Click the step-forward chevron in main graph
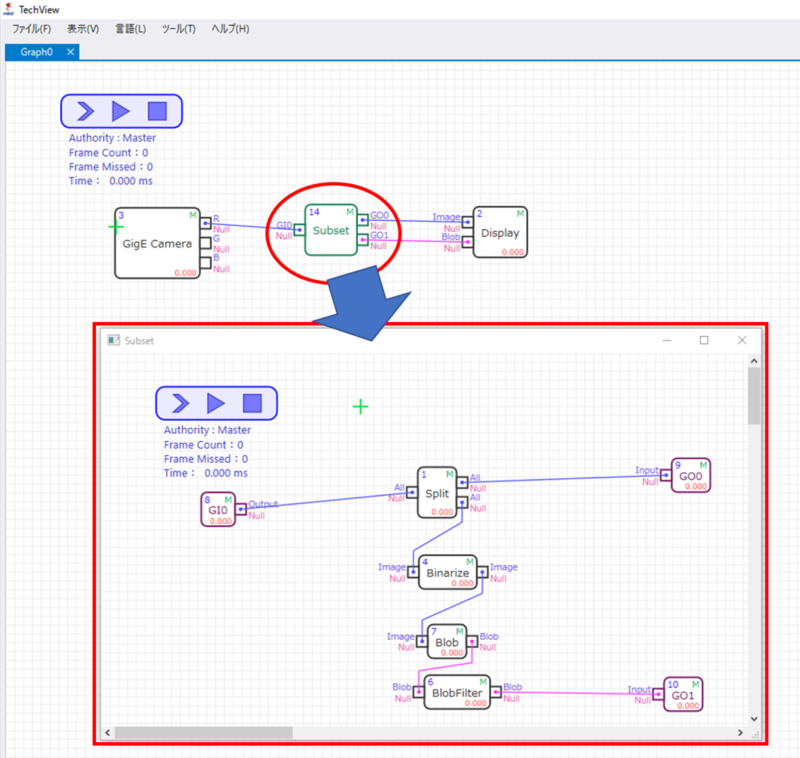This screenshot has width=800, height=758. (85, 111)
